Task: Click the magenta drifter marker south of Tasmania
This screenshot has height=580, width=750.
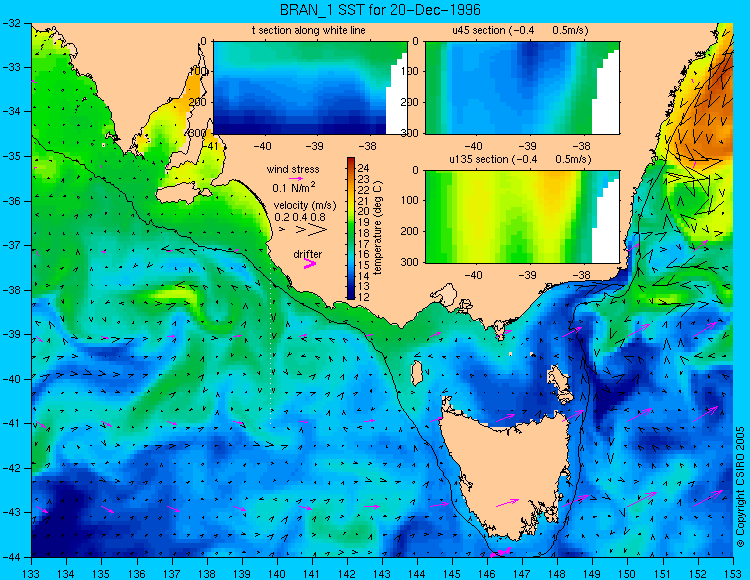Action: click(x=500, y=552)
